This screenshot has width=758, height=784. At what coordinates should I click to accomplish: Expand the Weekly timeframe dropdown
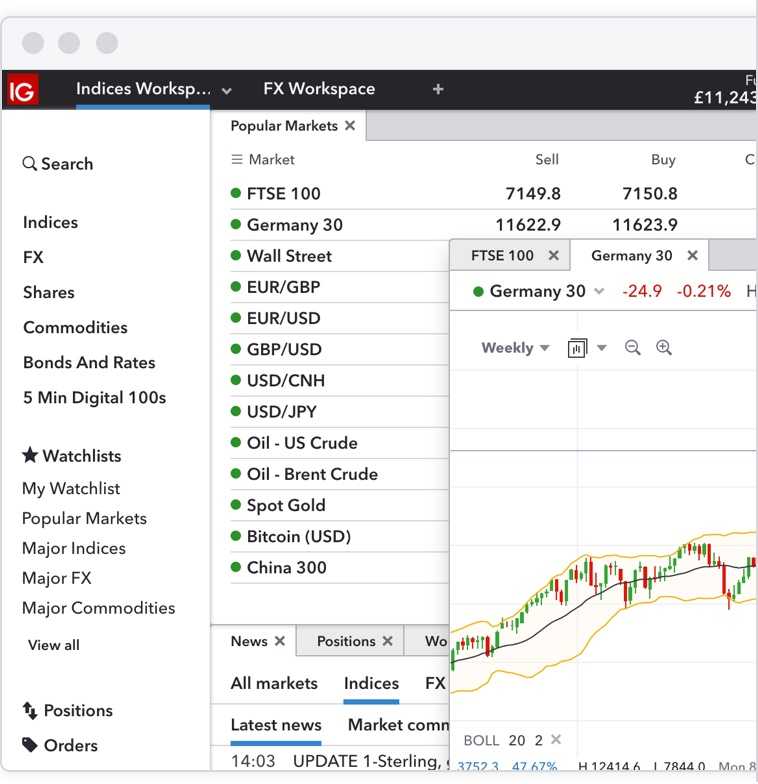coord(516,348)
